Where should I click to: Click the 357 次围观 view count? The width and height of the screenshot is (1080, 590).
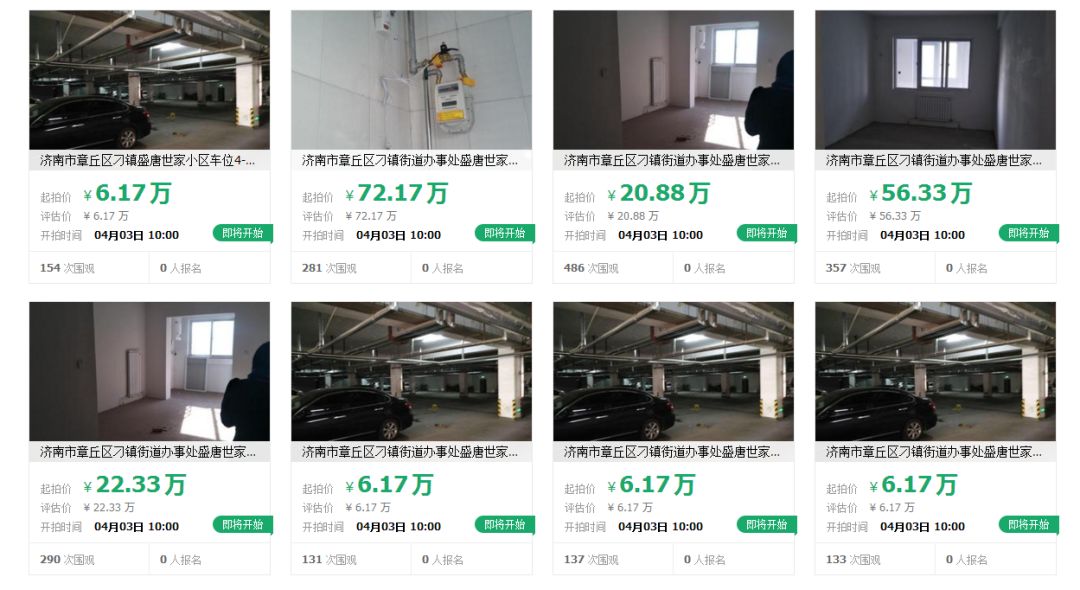click(x=853, y=268)
